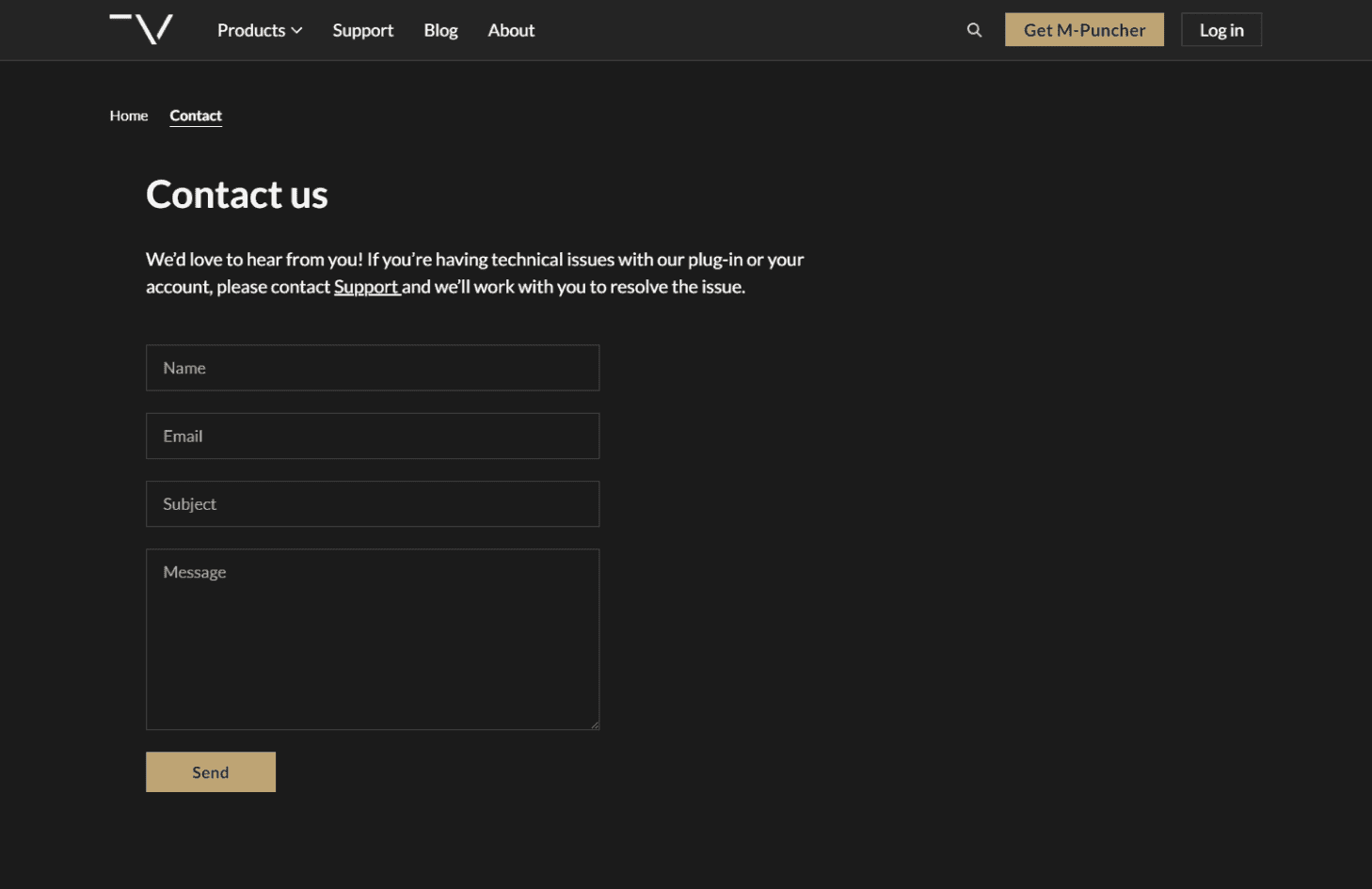Grab the Message box resize handle

point(595,725)
